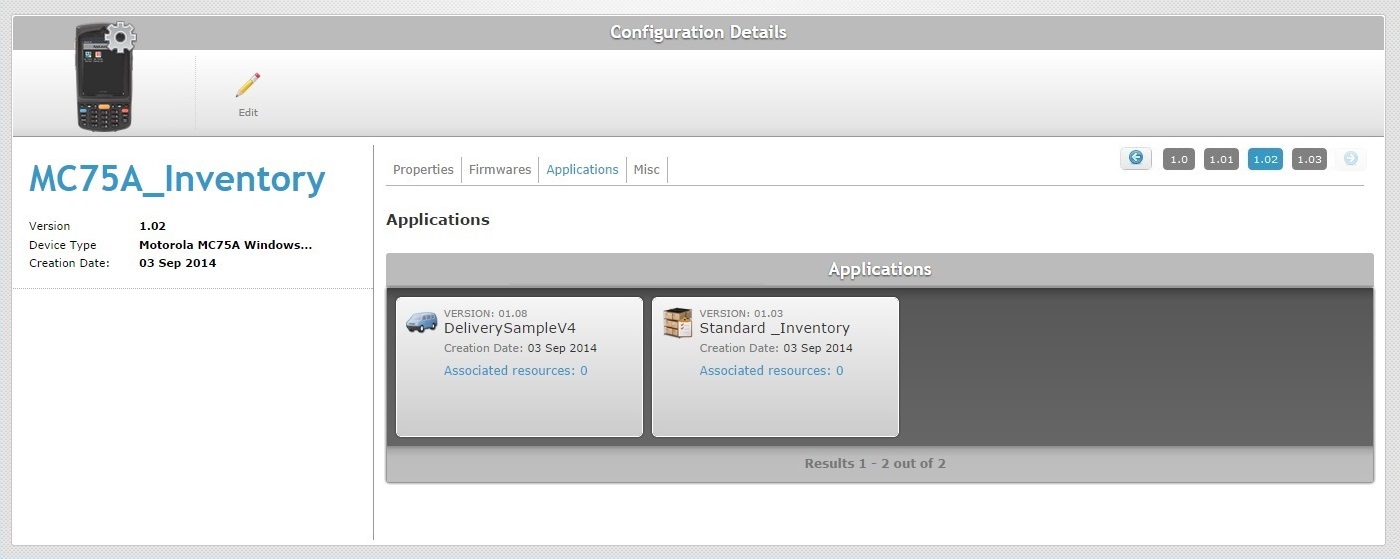Click the MC75A_Inventory title
This screenshot has height=559, width=1400.
(177, 180)
